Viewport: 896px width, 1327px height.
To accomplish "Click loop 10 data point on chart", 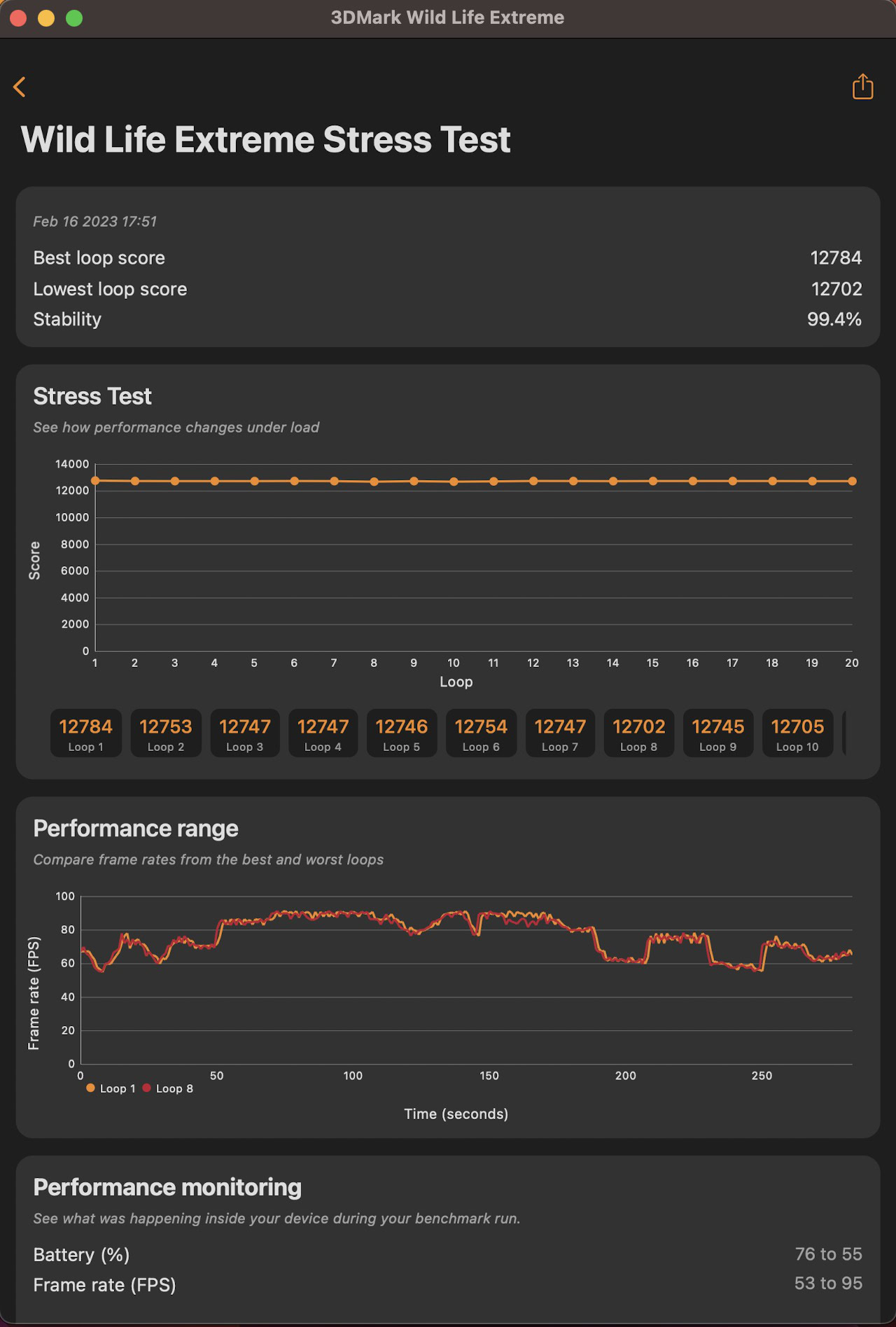I will [454, 482].
